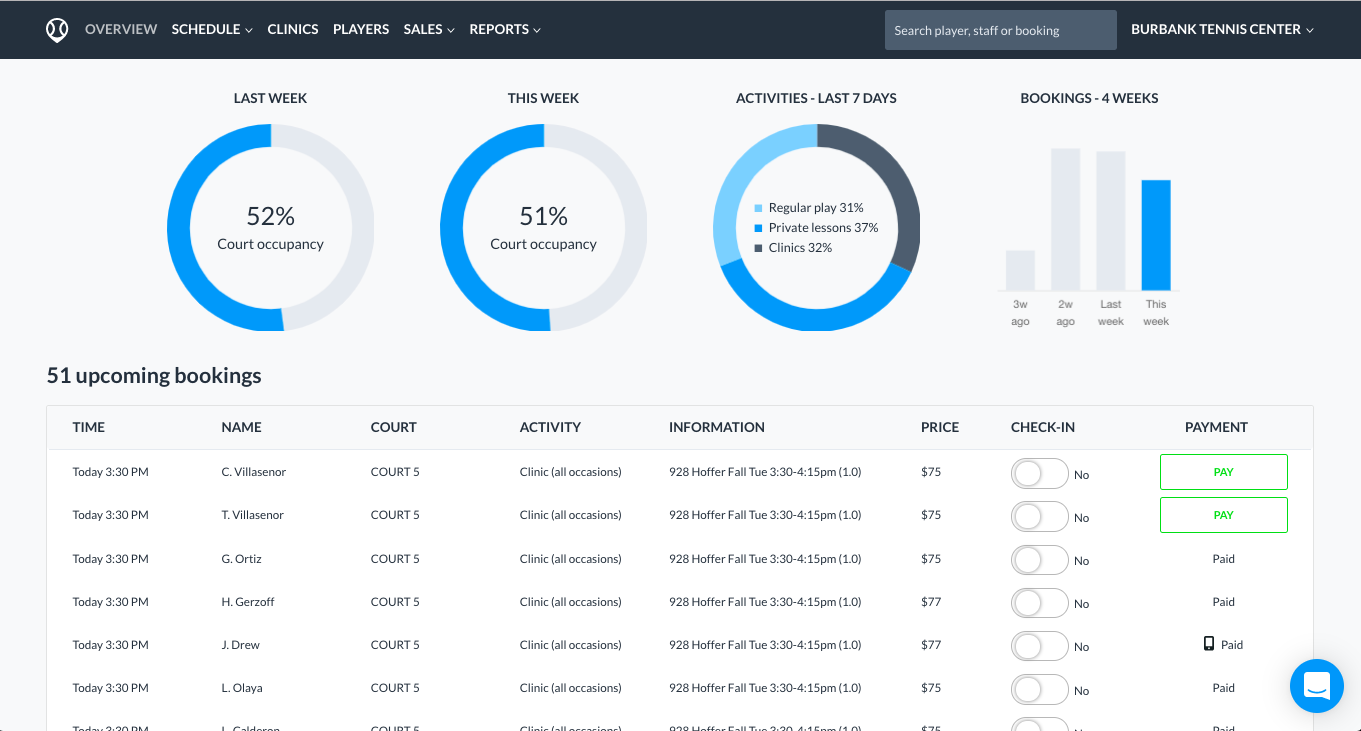This screenshot has width=1361, height=731.
Task: Open the chat support bubble icon
Action: (1316, 686)
